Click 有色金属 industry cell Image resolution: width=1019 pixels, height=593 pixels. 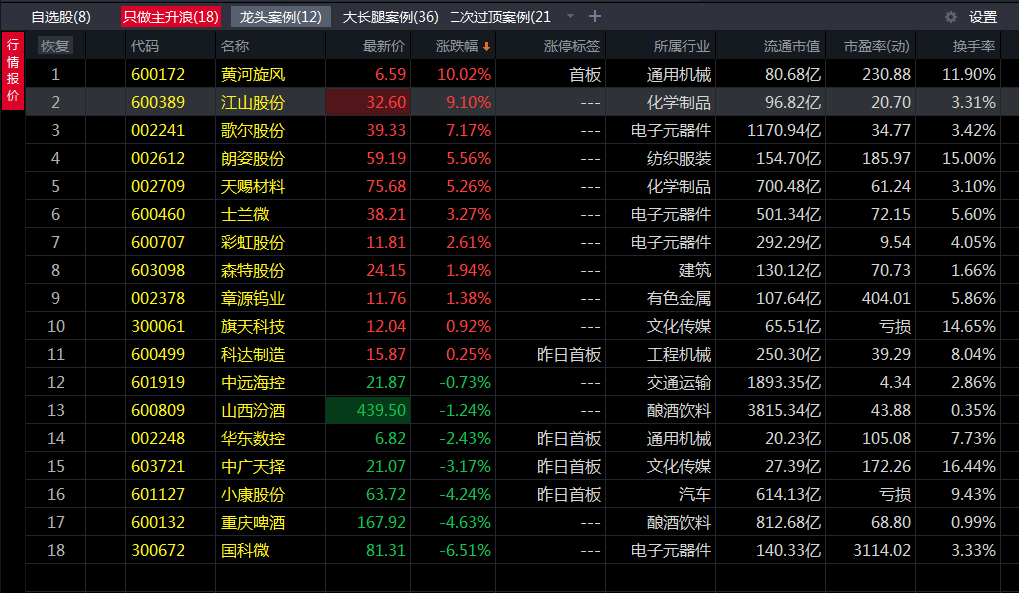(x=678, y=298)
